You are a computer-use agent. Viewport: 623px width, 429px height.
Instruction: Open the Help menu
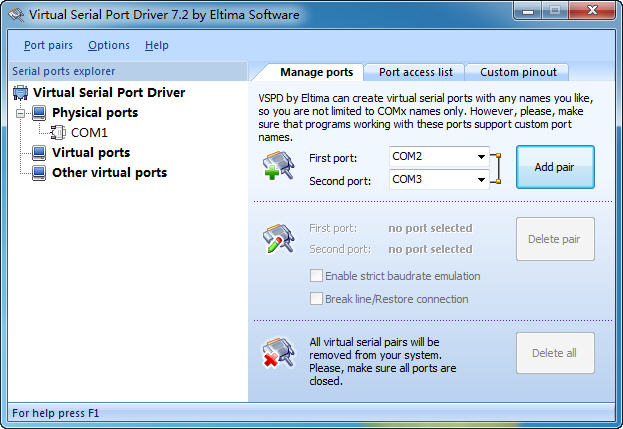(x=157, y=45)
